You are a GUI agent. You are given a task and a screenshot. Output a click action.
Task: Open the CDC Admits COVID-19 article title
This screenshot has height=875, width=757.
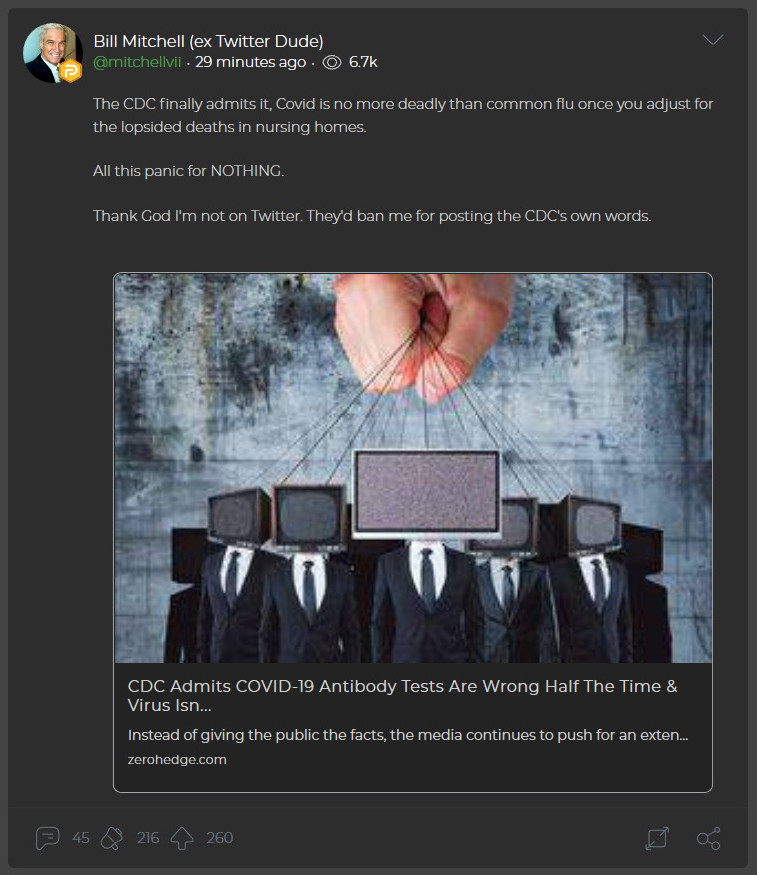pyautogui.click(x=402, y=695)
